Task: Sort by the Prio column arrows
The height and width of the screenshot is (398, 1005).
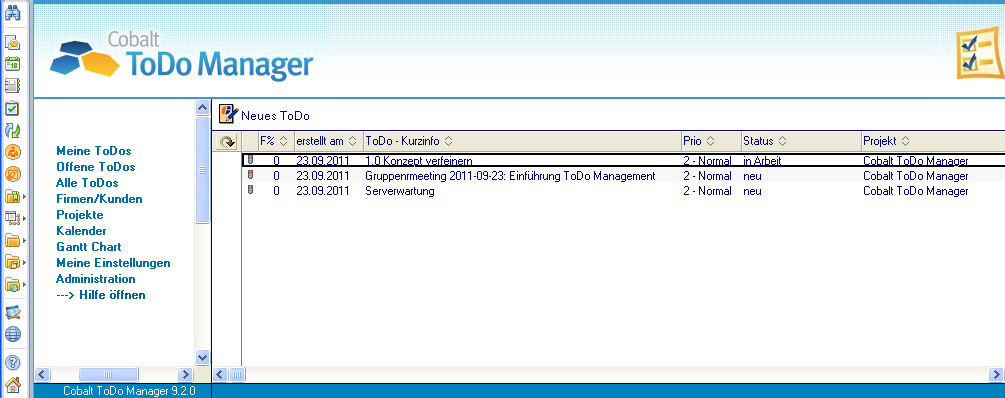Action: pyautogui.click(x=710, y=141)
